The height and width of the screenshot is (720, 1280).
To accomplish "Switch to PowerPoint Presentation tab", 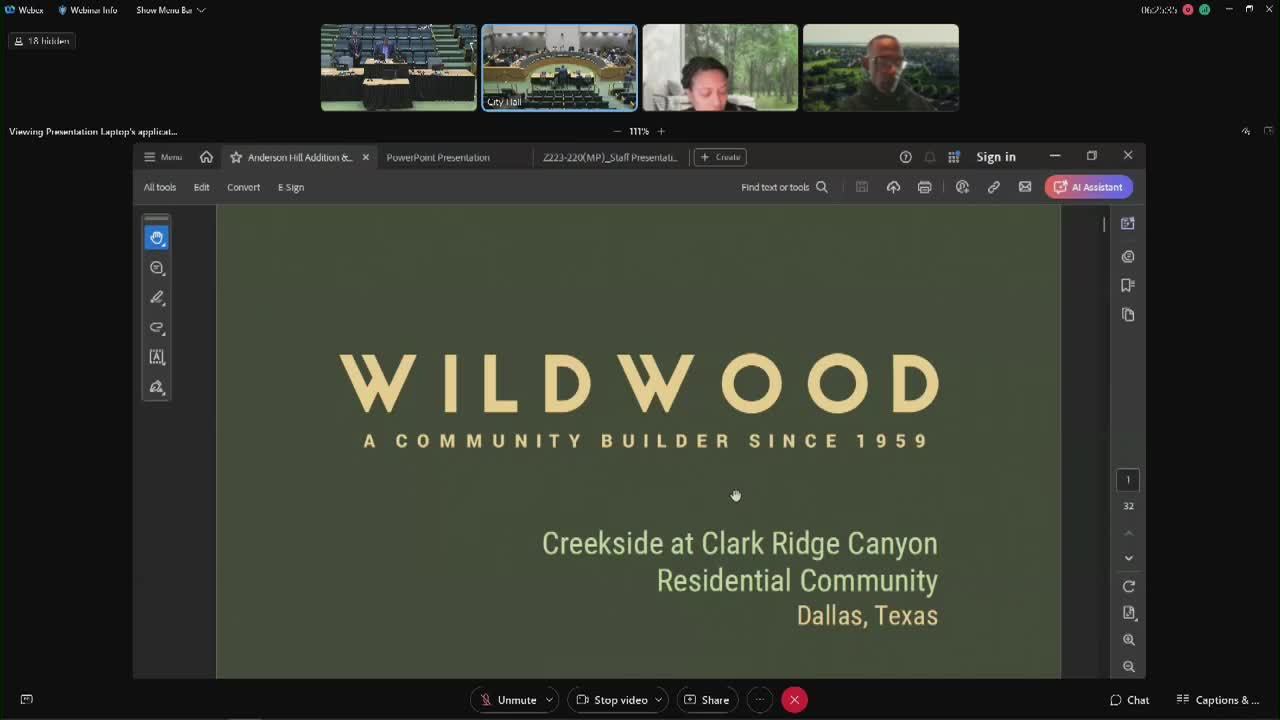I will [438, 157].
